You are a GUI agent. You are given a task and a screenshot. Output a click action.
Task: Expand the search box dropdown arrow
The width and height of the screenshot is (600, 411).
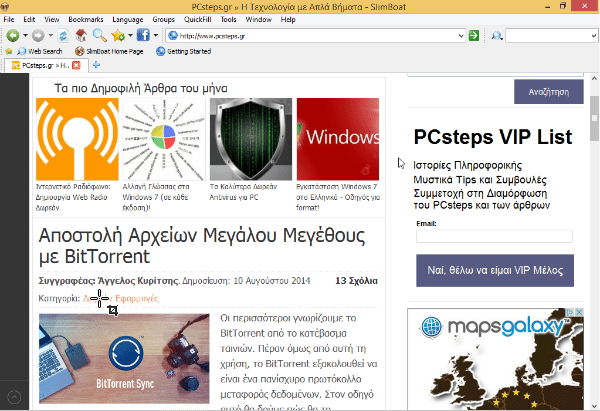pyautogui.click(x=593, y=36)
